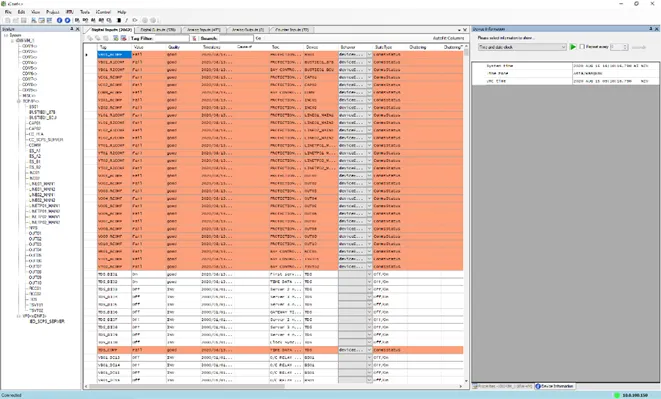The image size is (661, 399).
Task: Click the DI toolbar icon
Action: click(x=77, y=20)
